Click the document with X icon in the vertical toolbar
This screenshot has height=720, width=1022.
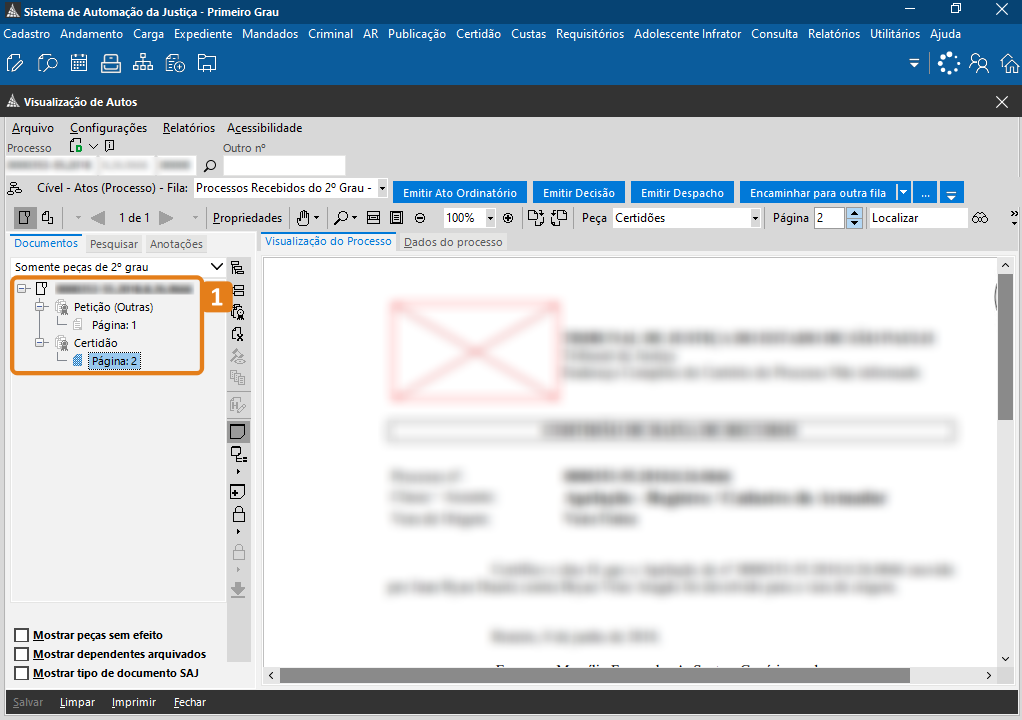tap(238, 334)
